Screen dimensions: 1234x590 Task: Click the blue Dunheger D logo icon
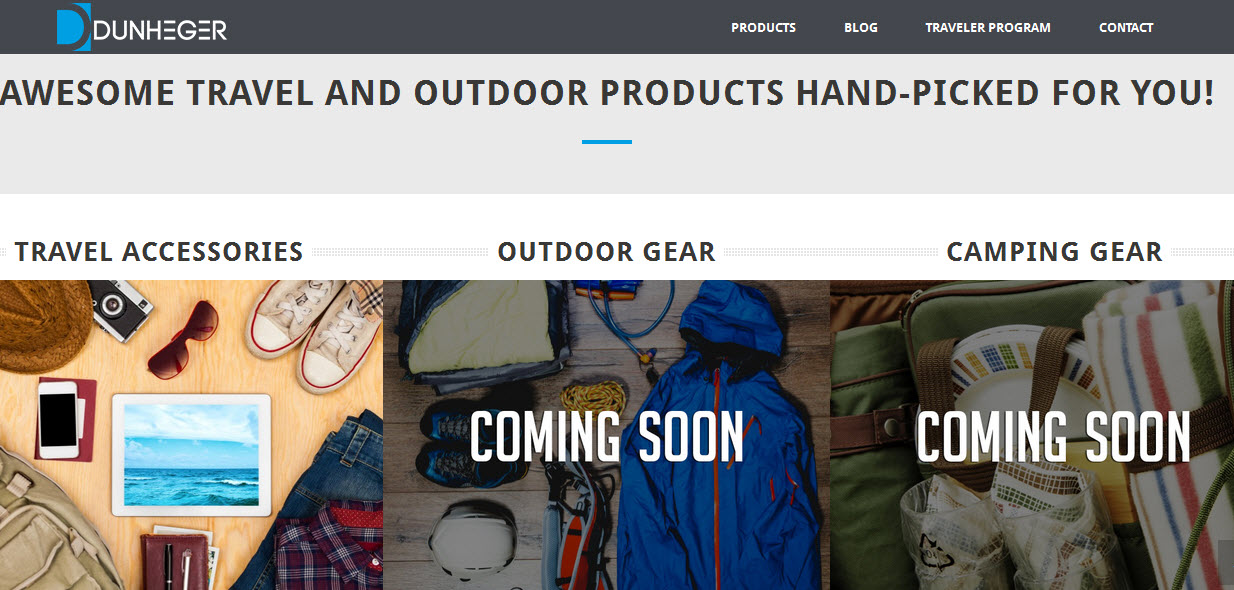tap(74, 27)
